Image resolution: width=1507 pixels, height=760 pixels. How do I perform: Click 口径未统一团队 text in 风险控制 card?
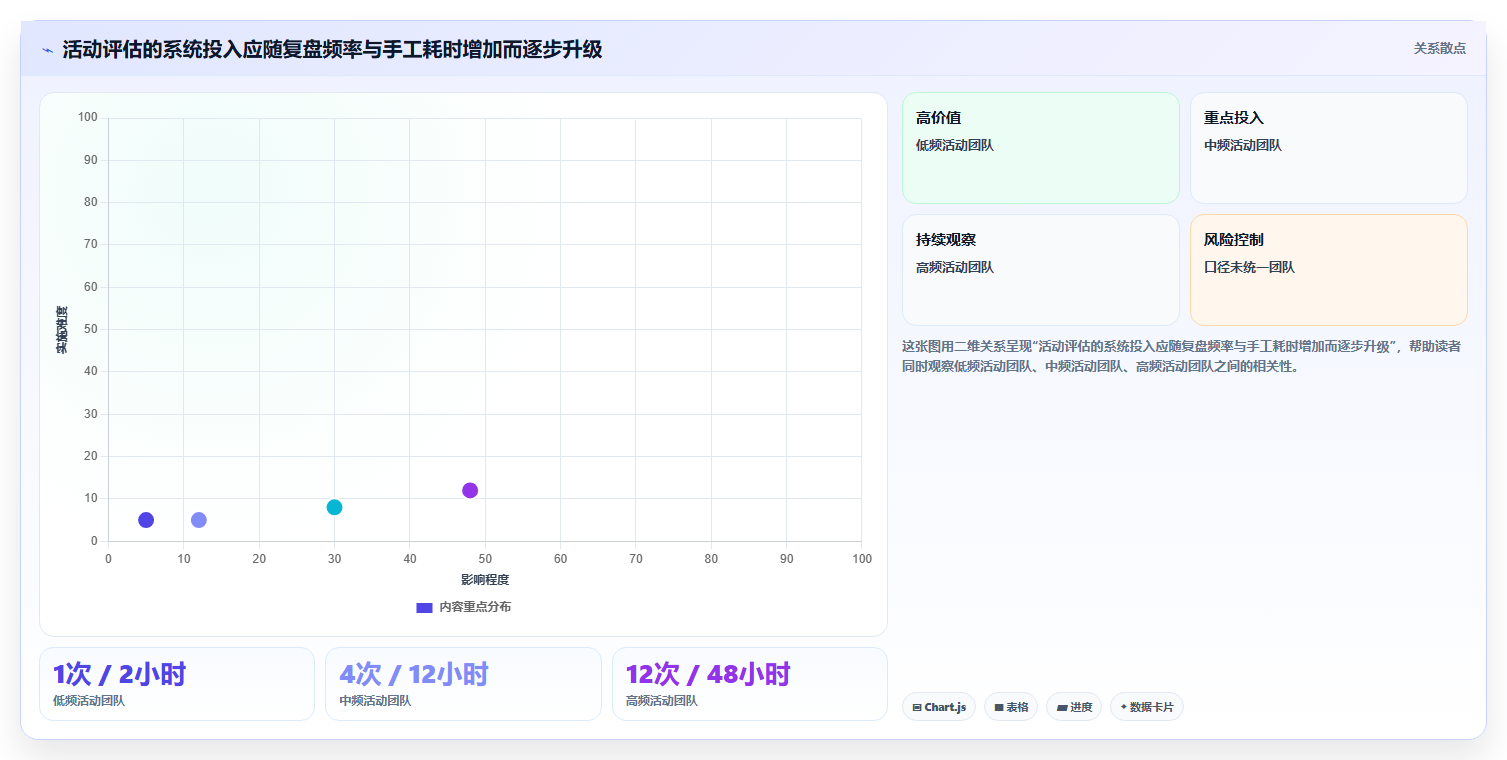coord(1249,267)
